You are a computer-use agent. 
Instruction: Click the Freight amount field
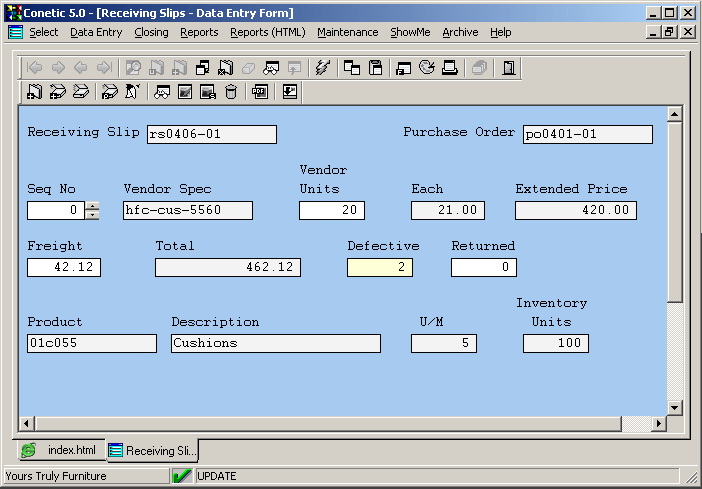tap(64, 267)
